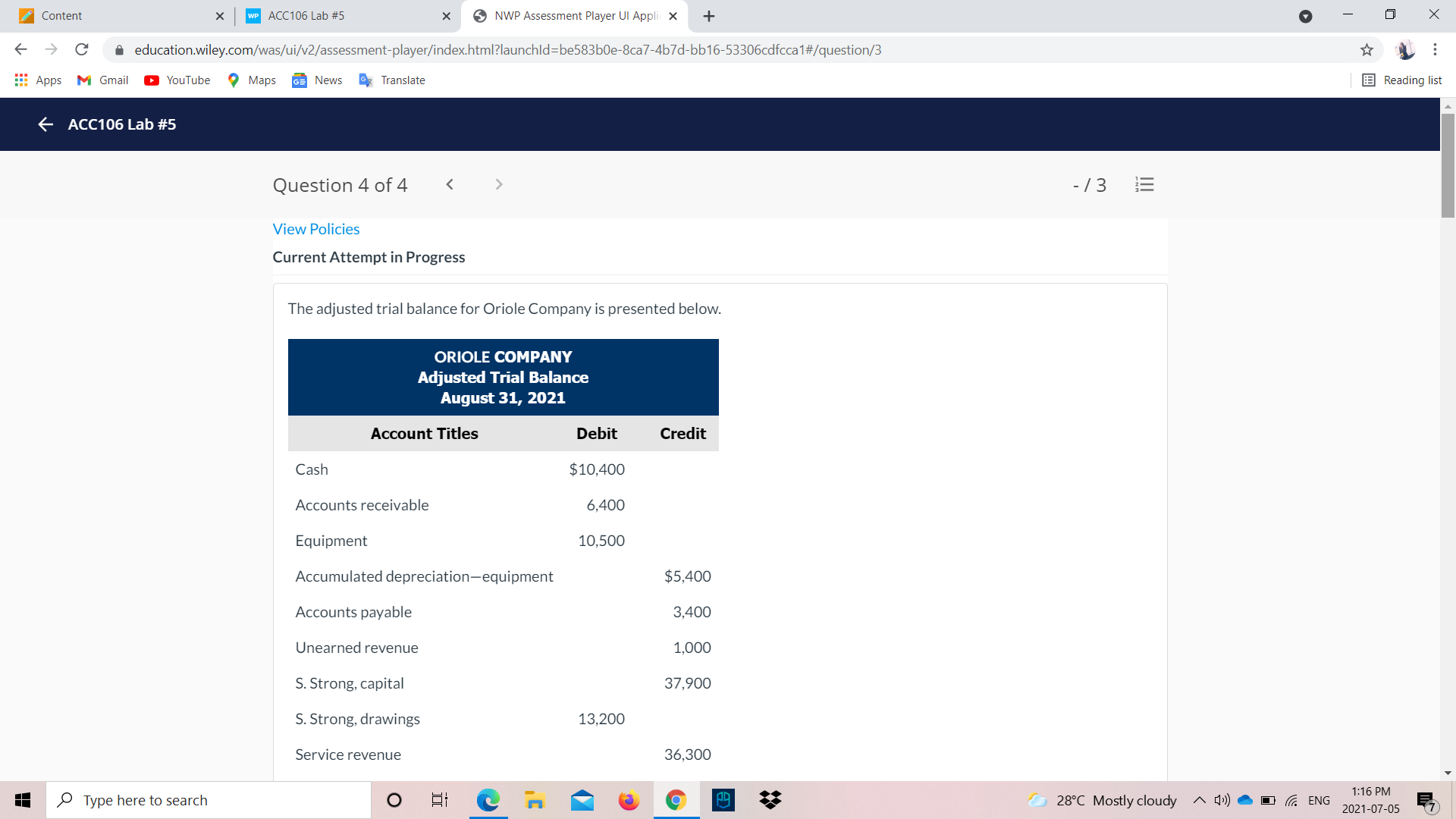Screen dimensions: 1456x819
Task: Reload the assessment page
Action: pos(82,49)
